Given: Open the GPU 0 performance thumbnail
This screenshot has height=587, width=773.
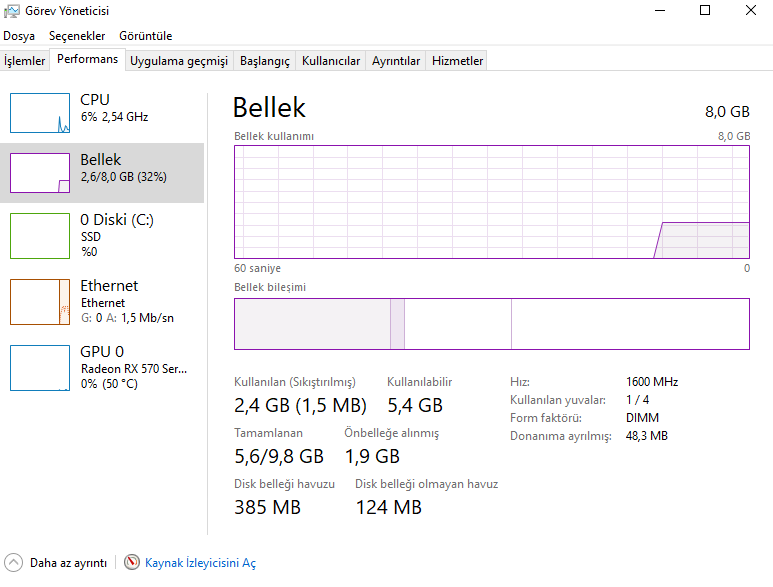Looking at the screenshot, I should (40, 367).
